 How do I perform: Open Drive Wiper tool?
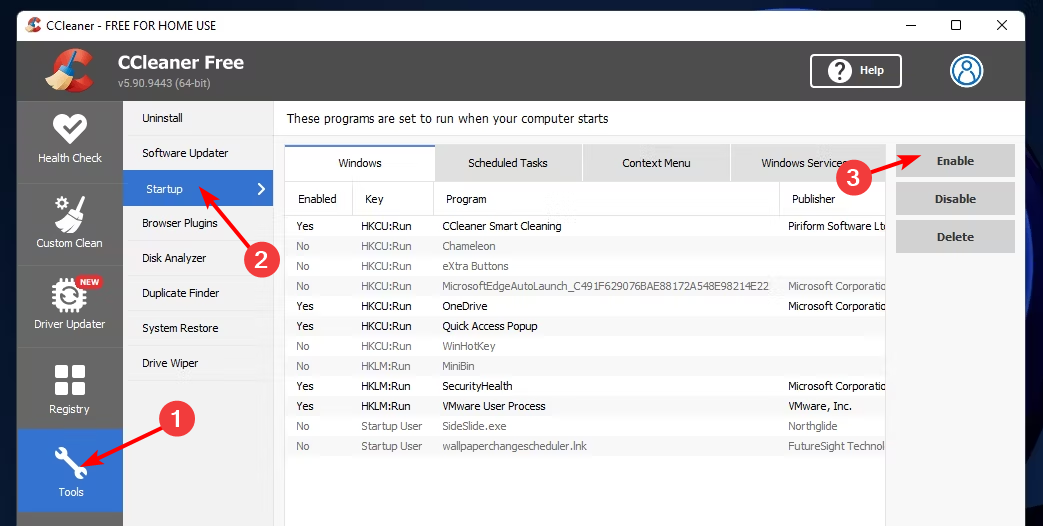click(198, 363)
